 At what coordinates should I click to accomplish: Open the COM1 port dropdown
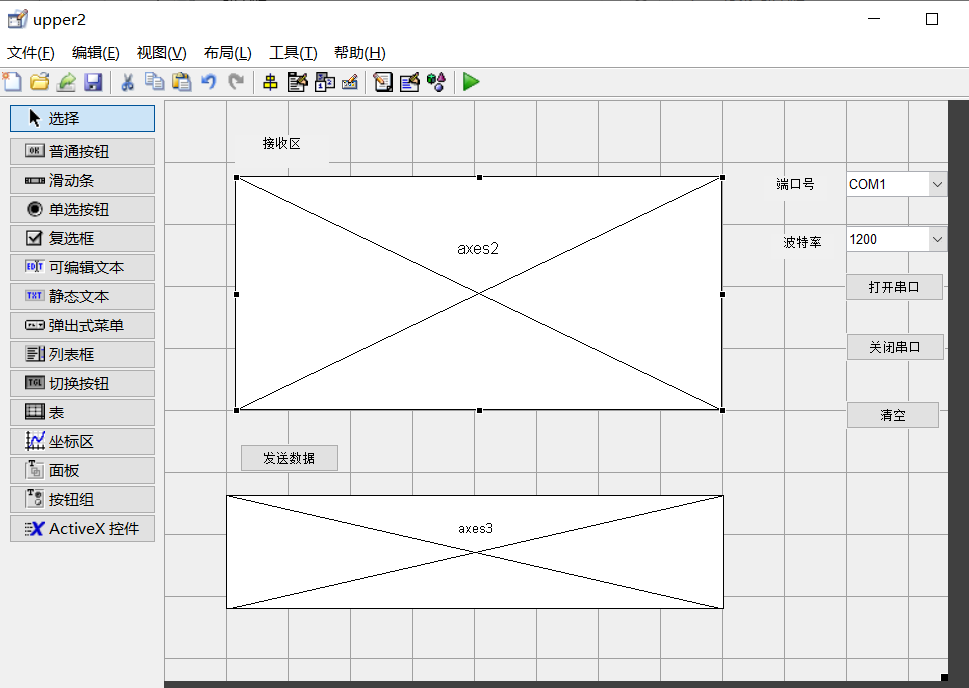tap(937, 183)
